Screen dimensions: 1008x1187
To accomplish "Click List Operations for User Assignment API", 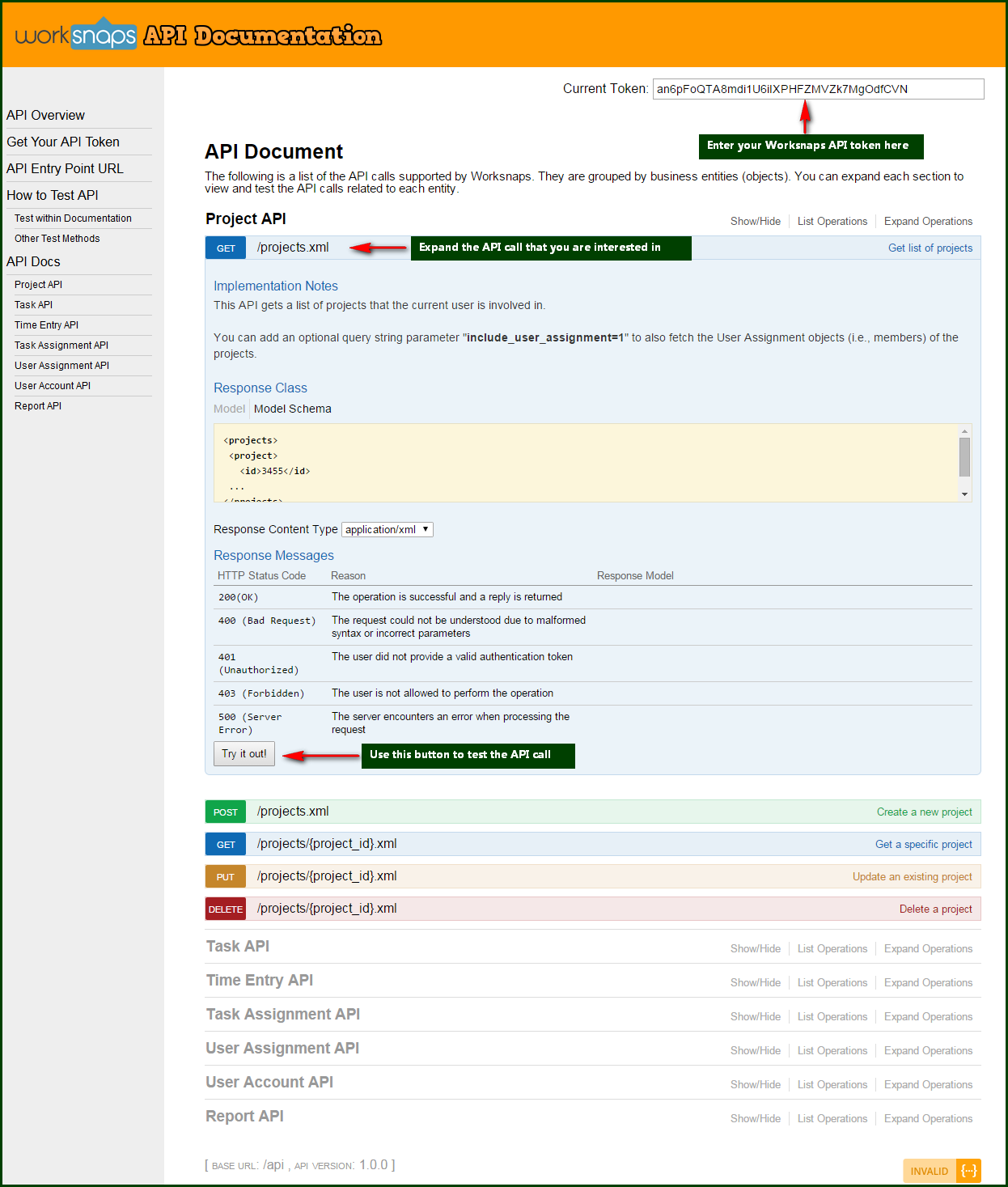I will click(832, 1050).
